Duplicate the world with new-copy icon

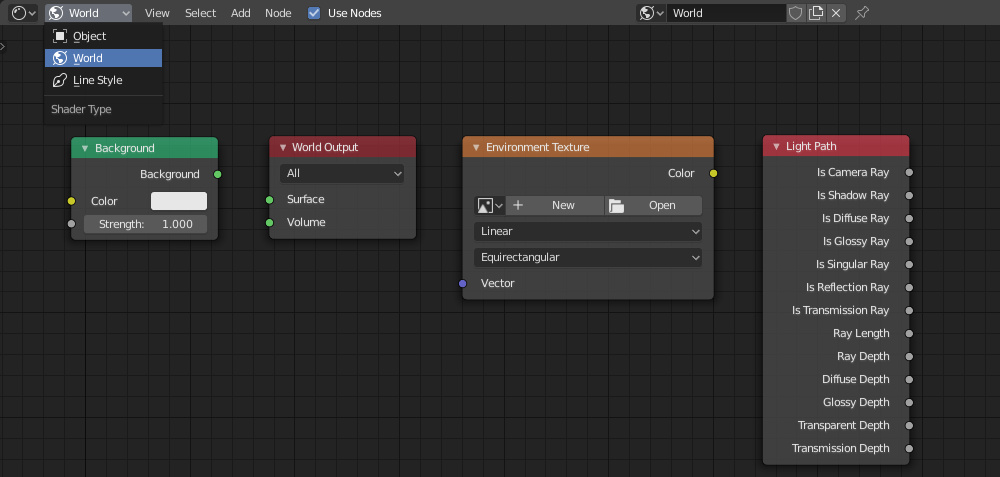point(816,13)
